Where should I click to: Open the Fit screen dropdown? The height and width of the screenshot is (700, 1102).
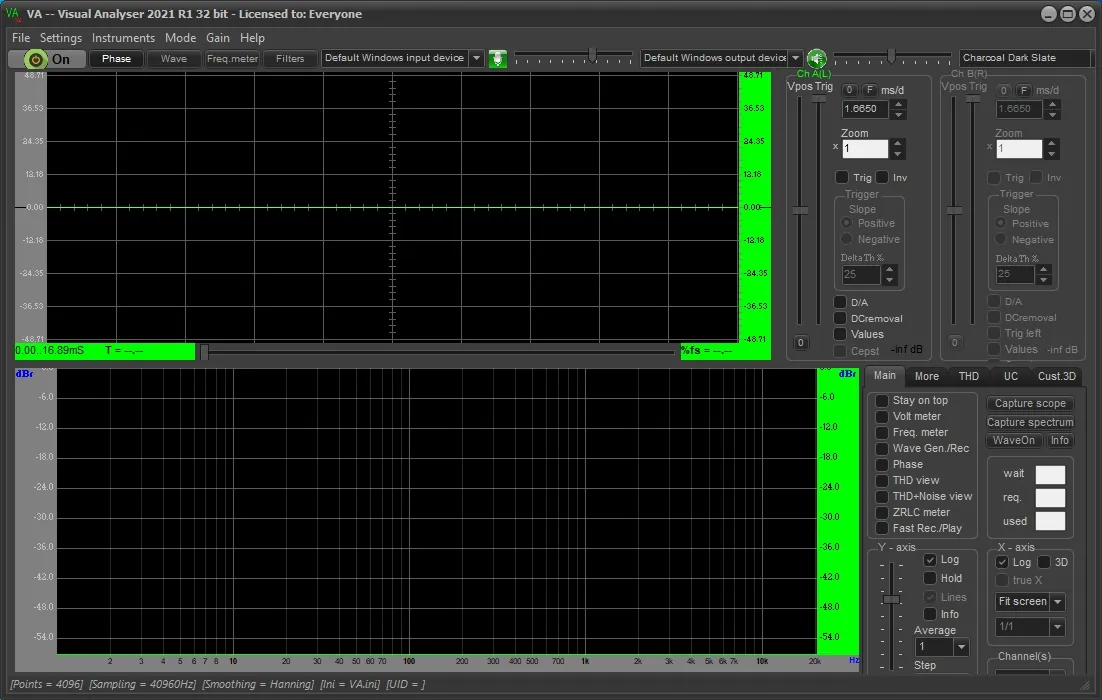point(1057,602)
